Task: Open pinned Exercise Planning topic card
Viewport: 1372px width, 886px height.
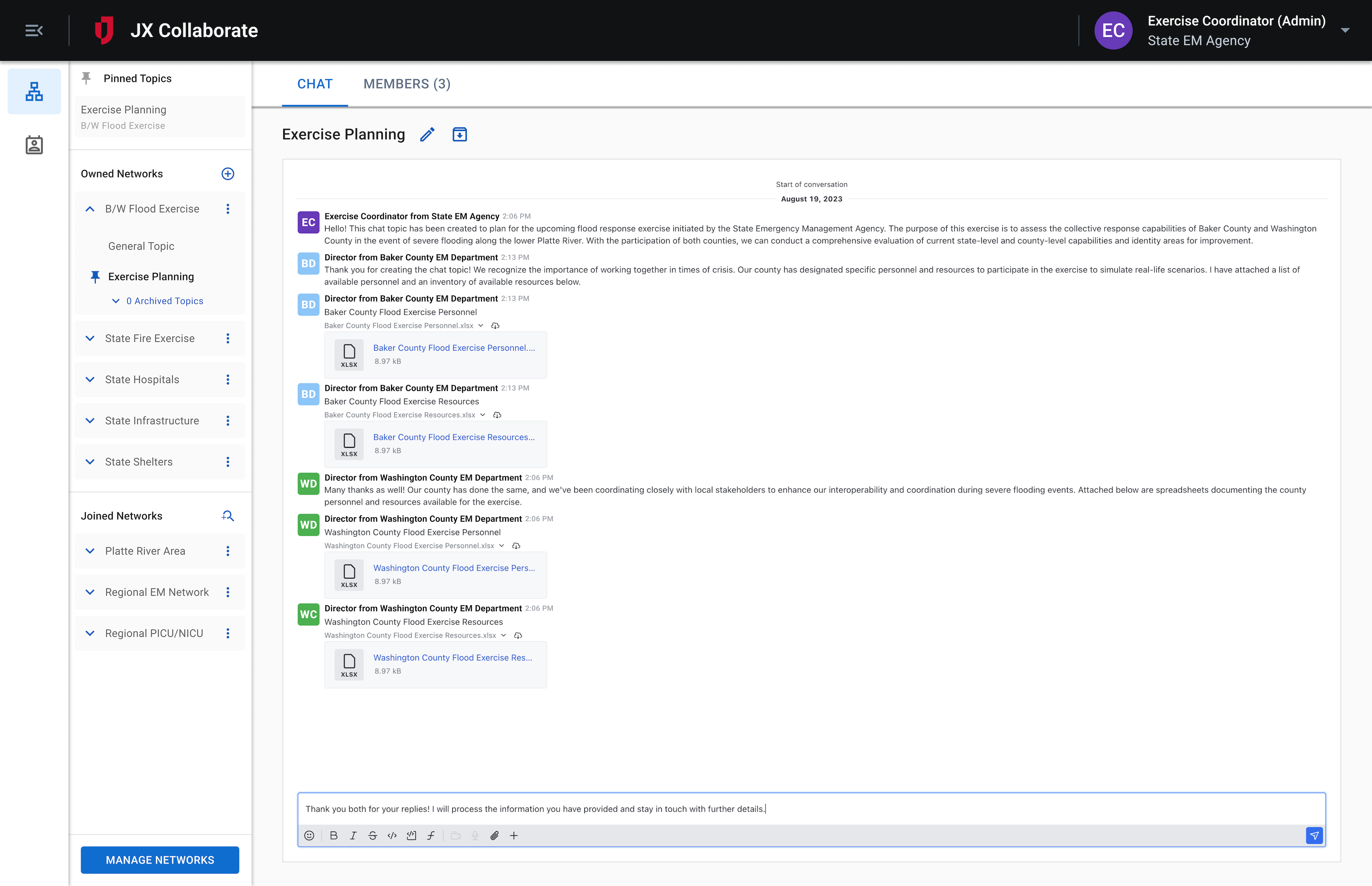Action: [159, 117]
